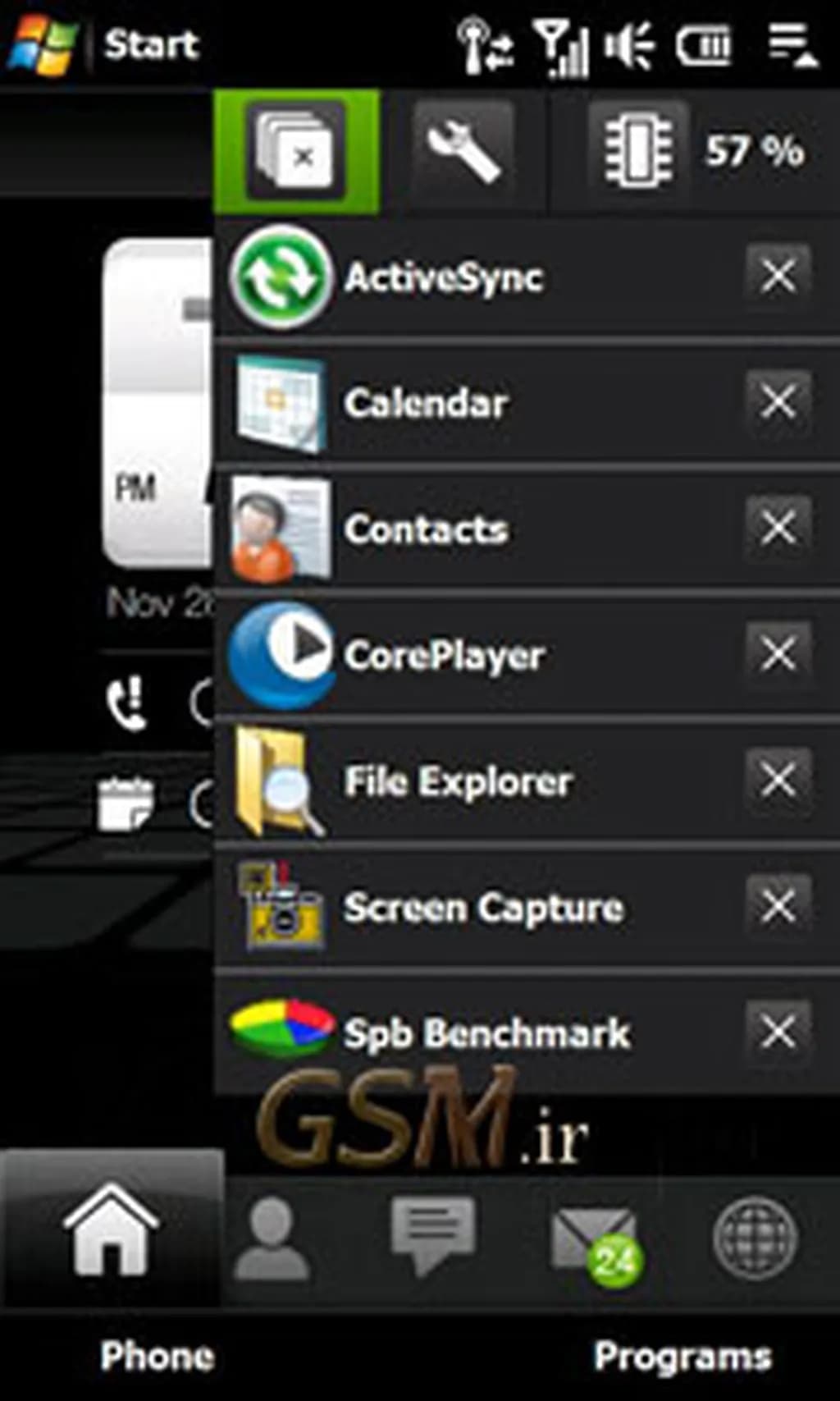Close the Calendar task

(778, 402)
